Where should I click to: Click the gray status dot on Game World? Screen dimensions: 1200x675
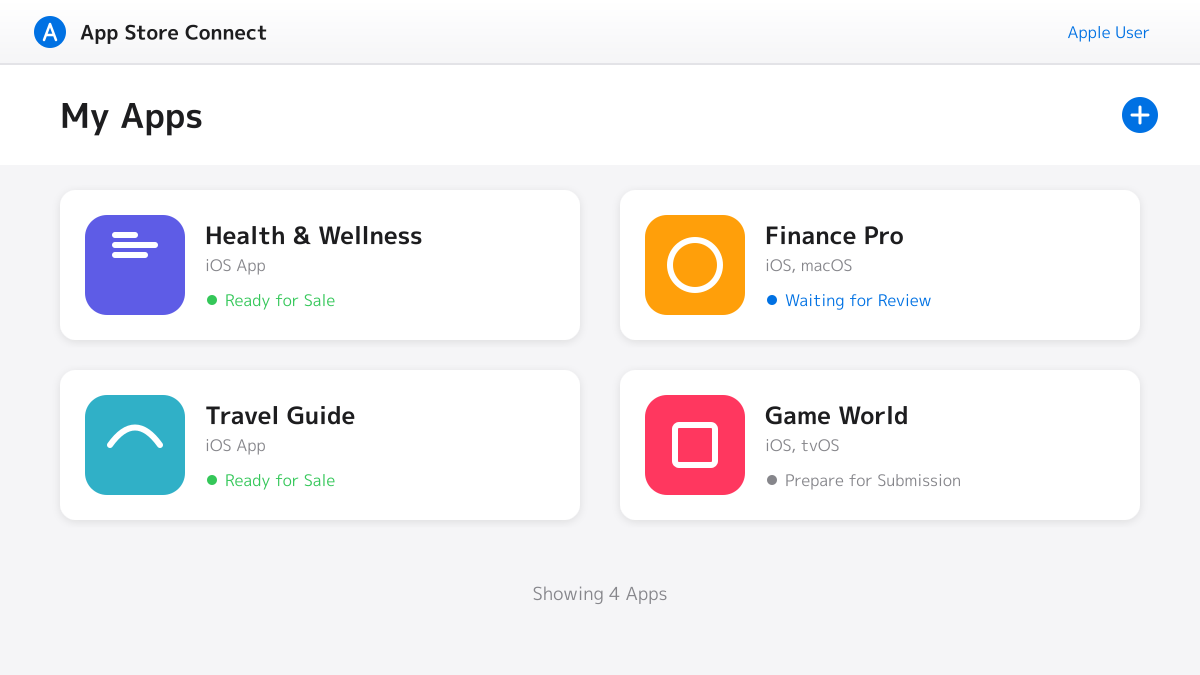(x=772, y=480)
